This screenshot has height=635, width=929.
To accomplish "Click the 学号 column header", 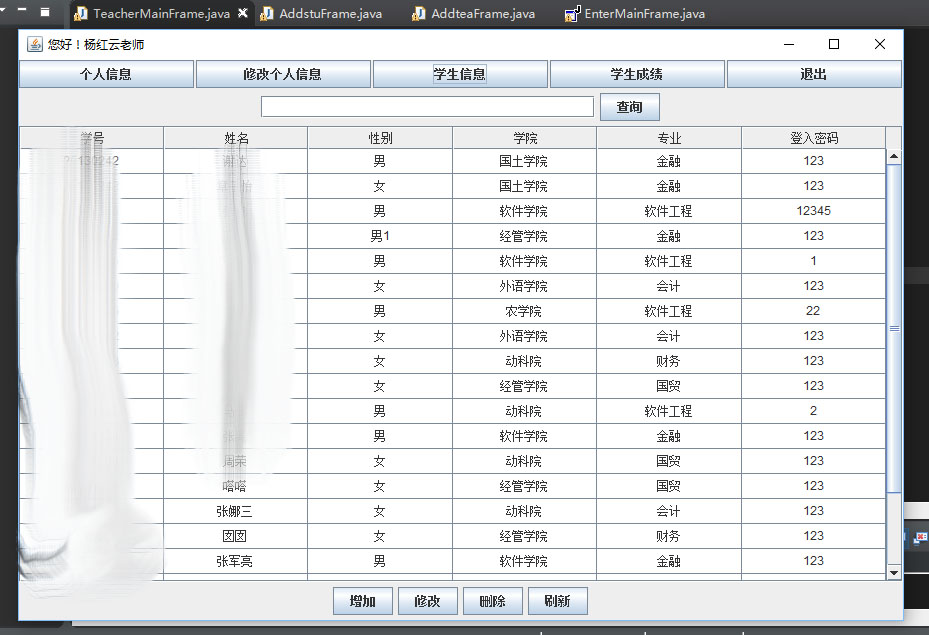I will [92, 138].
